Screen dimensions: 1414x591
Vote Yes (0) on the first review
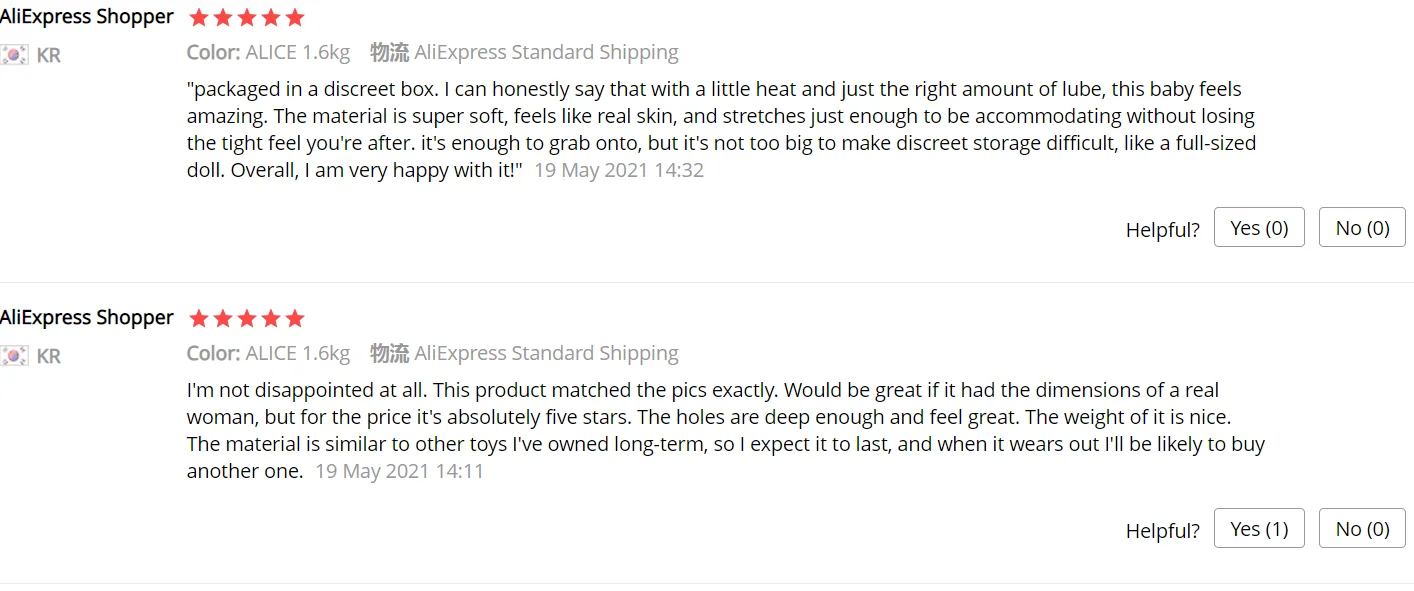pos(1258,228)
